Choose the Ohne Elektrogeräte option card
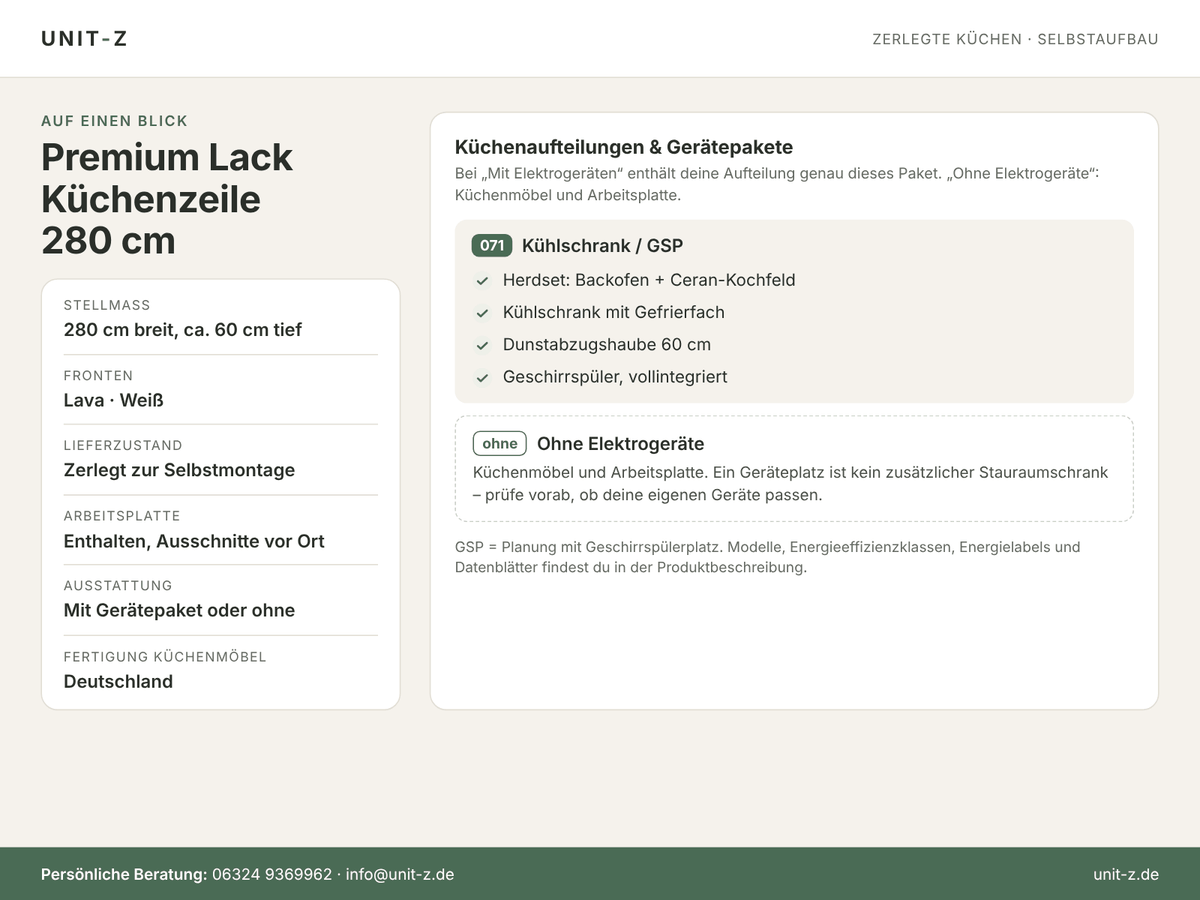The height and width of the screenshot is (900, 1200). (x=794, y=469)
